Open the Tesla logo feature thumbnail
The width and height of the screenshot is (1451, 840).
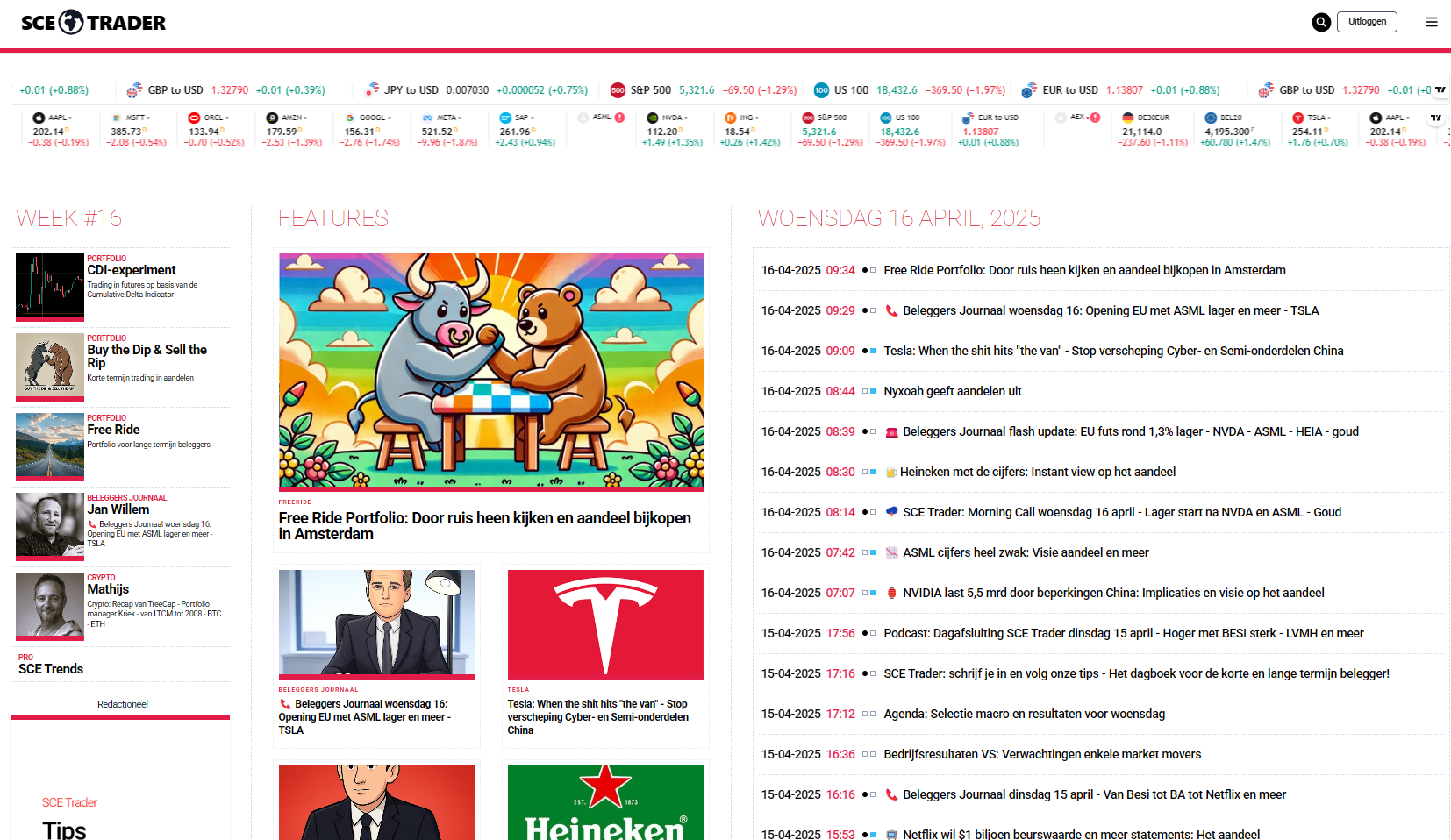(605, 624)
